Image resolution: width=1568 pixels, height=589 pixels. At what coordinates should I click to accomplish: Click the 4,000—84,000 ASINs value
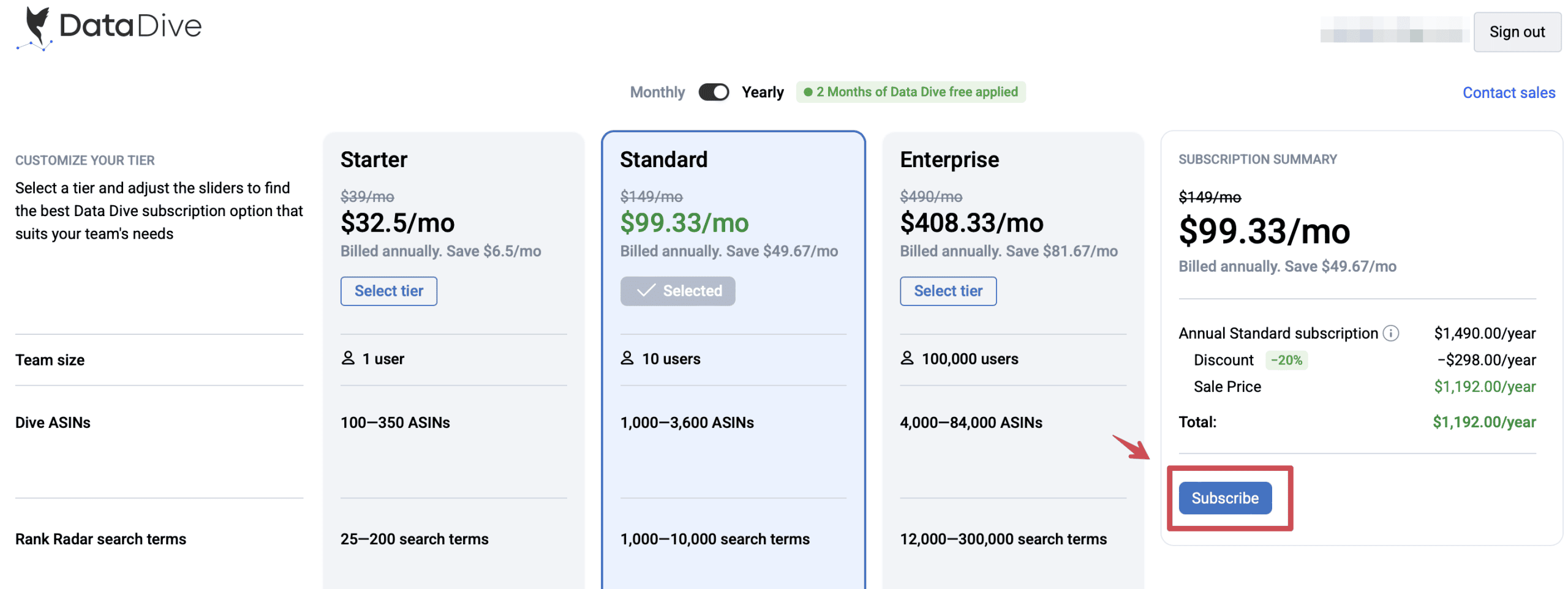(x=971, y=422)
